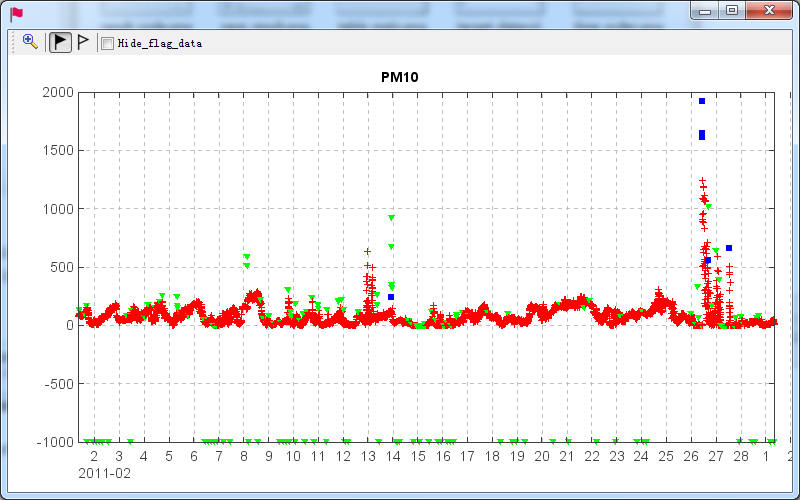
Task: Close the PM10 plot window
Action: click(769, 10)
